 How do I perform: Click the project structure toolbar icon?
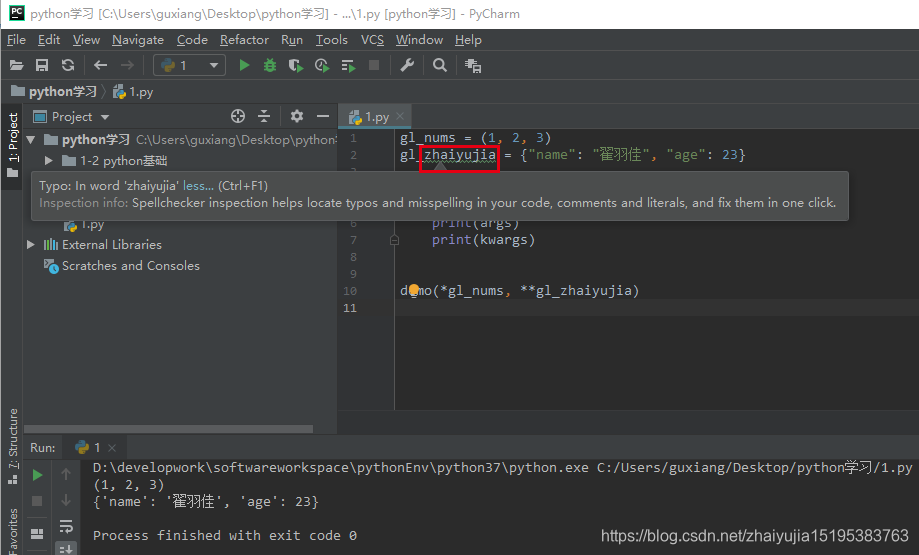473,66
